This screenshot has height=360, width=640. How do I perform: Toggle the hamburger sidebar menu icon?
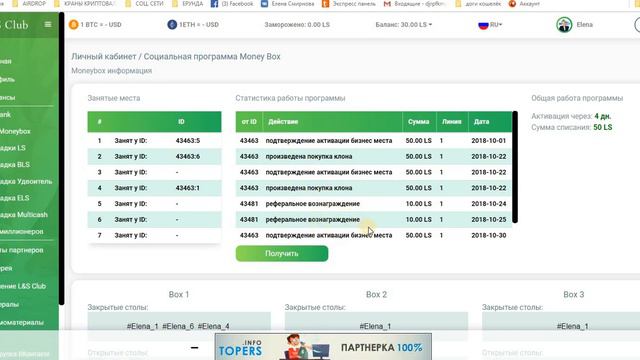click(x=48, y=24)
